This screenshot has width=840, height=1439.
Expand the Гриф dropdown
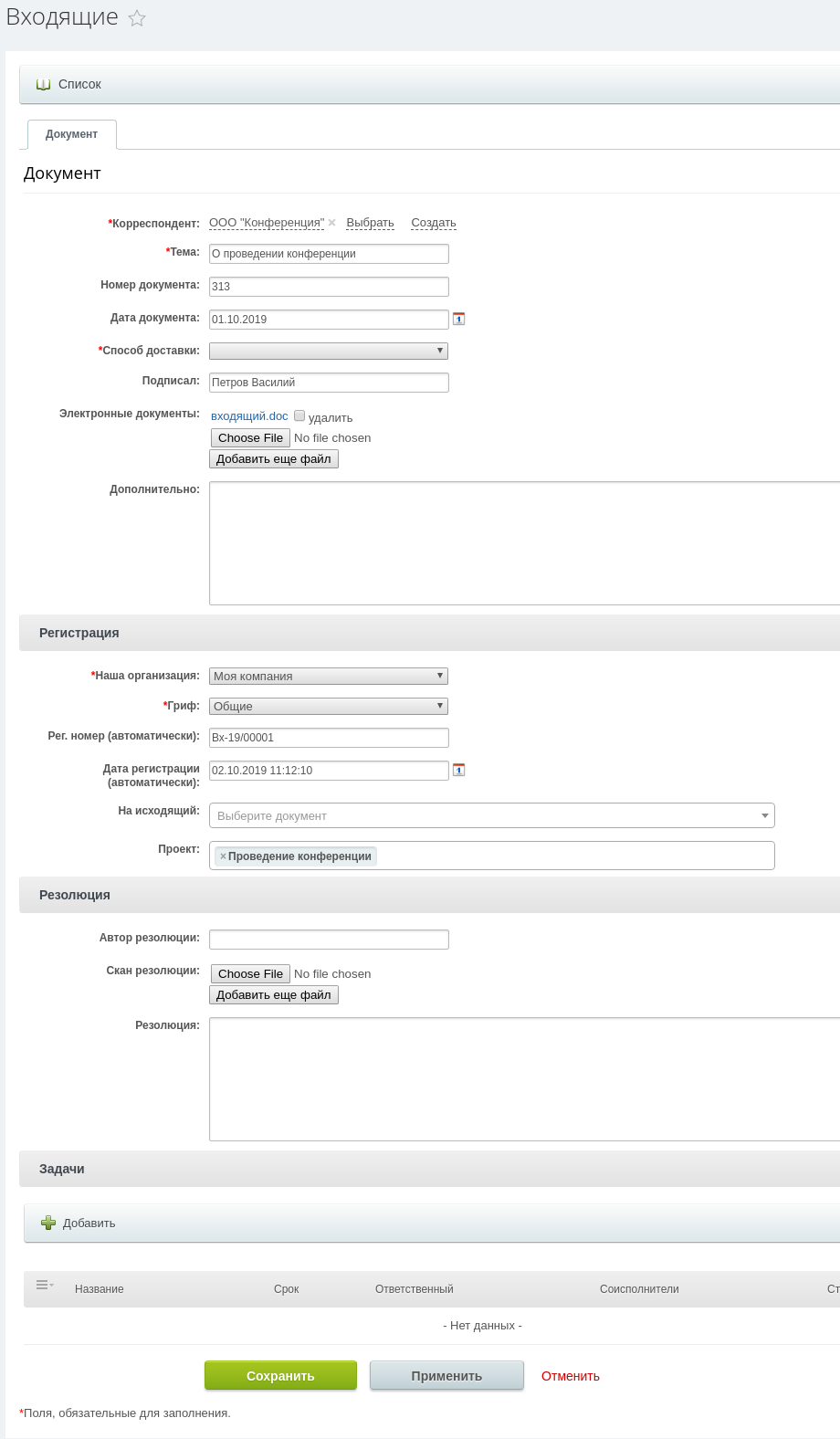point(329,706)
